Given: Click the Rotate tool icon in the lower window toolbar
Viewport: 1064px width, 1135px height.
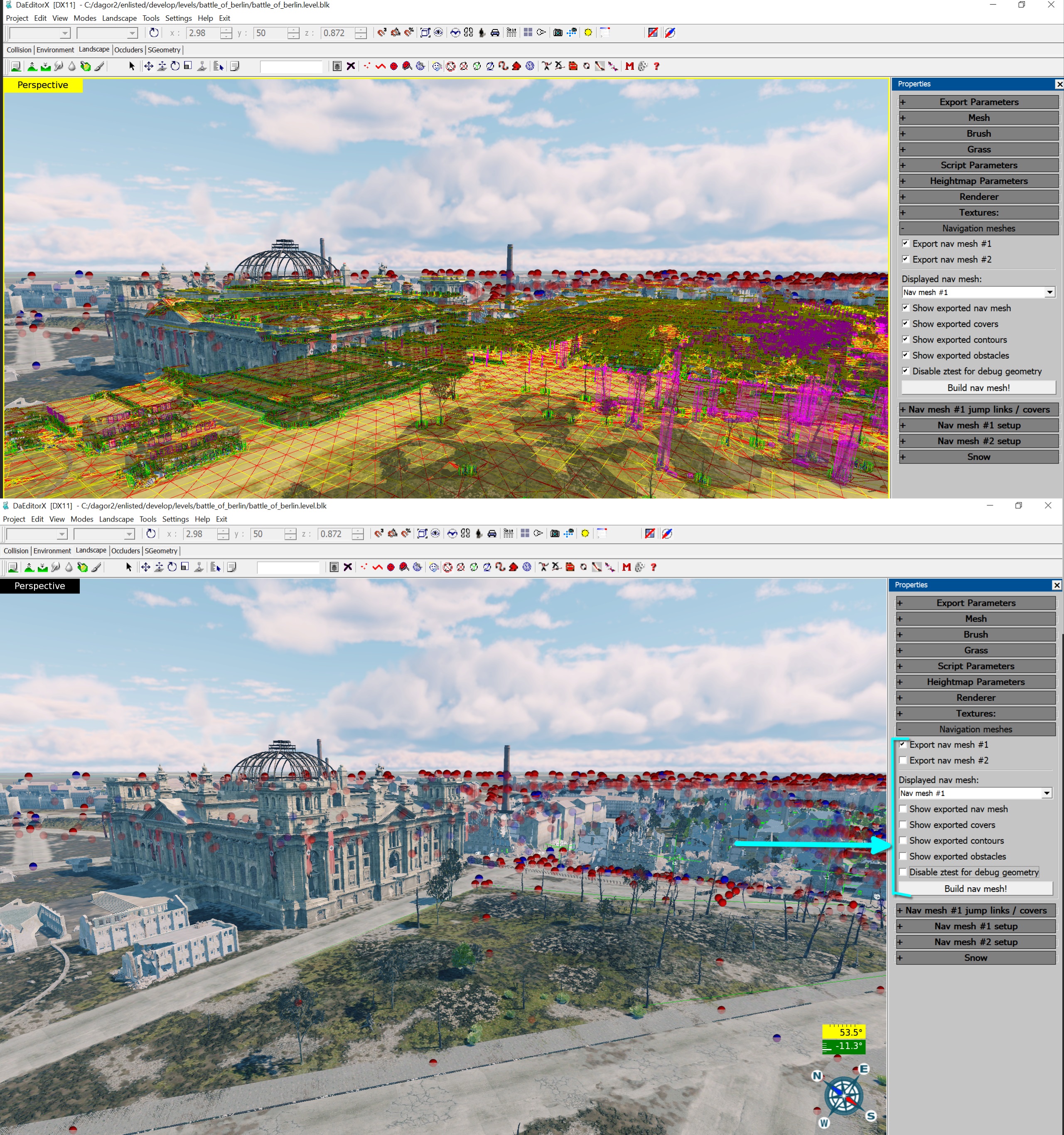Looking at the screenshot, I should pyautogui.click(x=172, y=567).
